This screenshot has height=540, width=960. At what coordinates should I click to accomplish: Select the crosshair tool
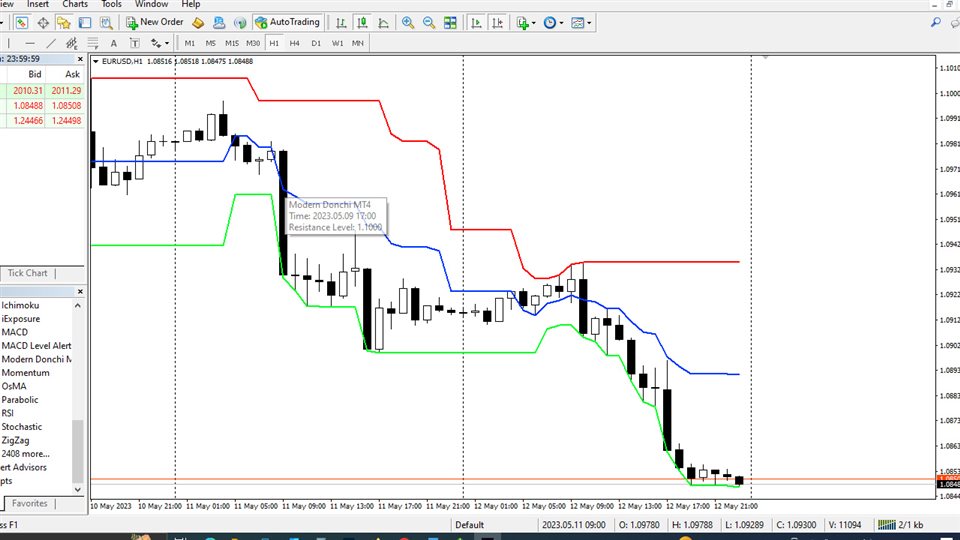pyautogui.click(x=43, y=22)
